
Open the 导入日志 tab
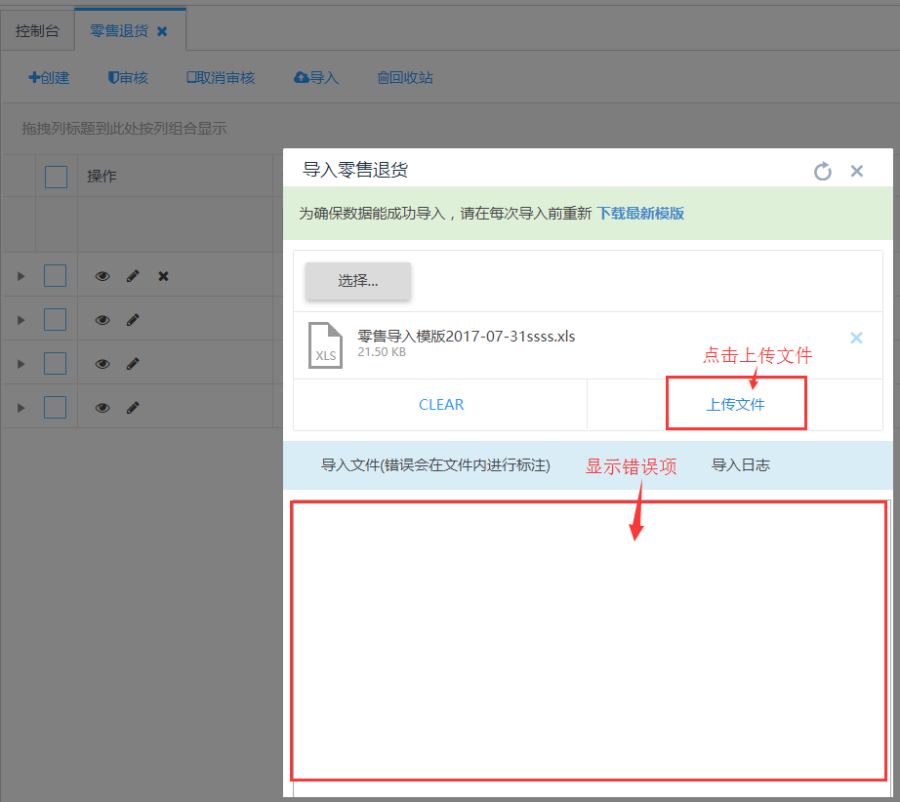740,465
